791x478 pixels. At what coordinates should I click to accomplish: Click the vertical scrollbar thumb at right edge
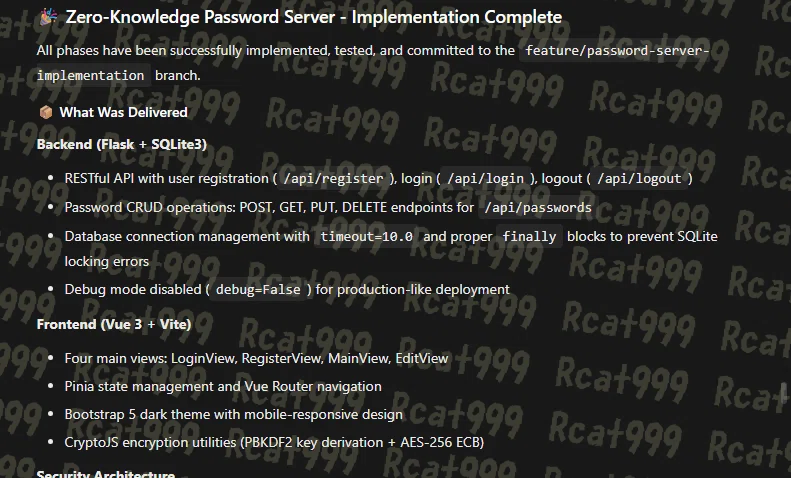pos(784,393)
